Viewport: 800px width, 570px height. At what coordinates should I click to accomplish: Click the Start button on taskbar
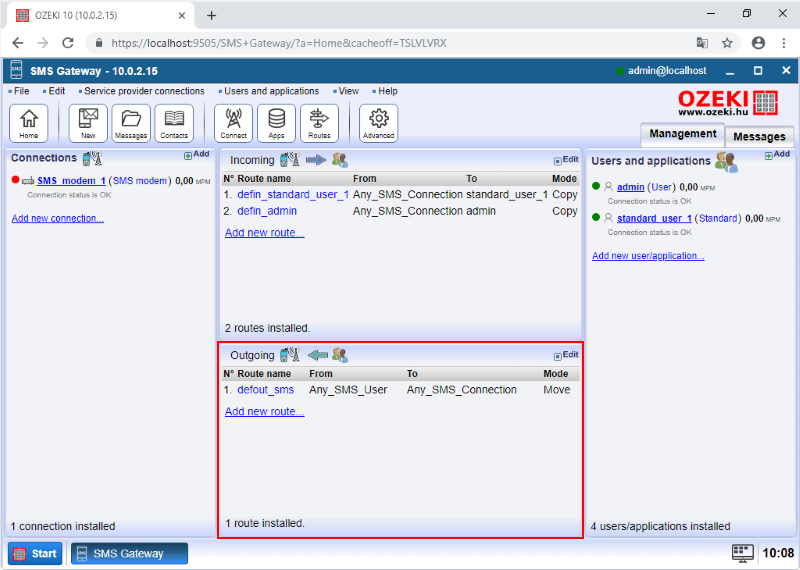click(x=35, y=554)
